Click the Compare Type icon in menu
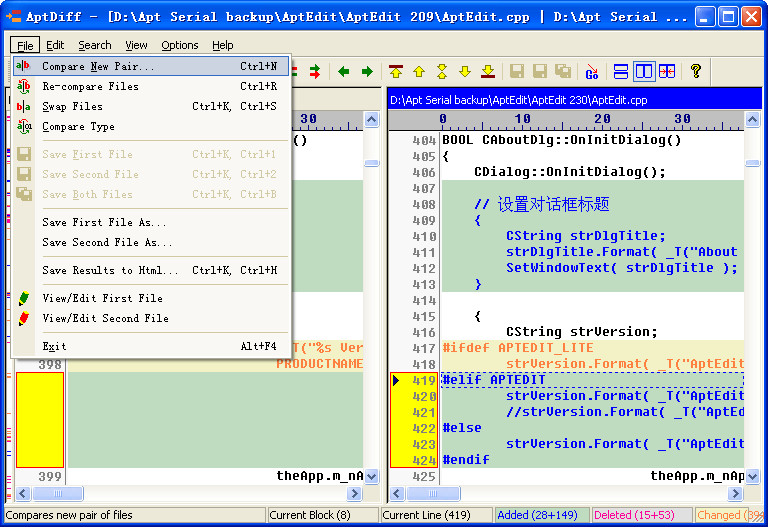 click(24, 126)
